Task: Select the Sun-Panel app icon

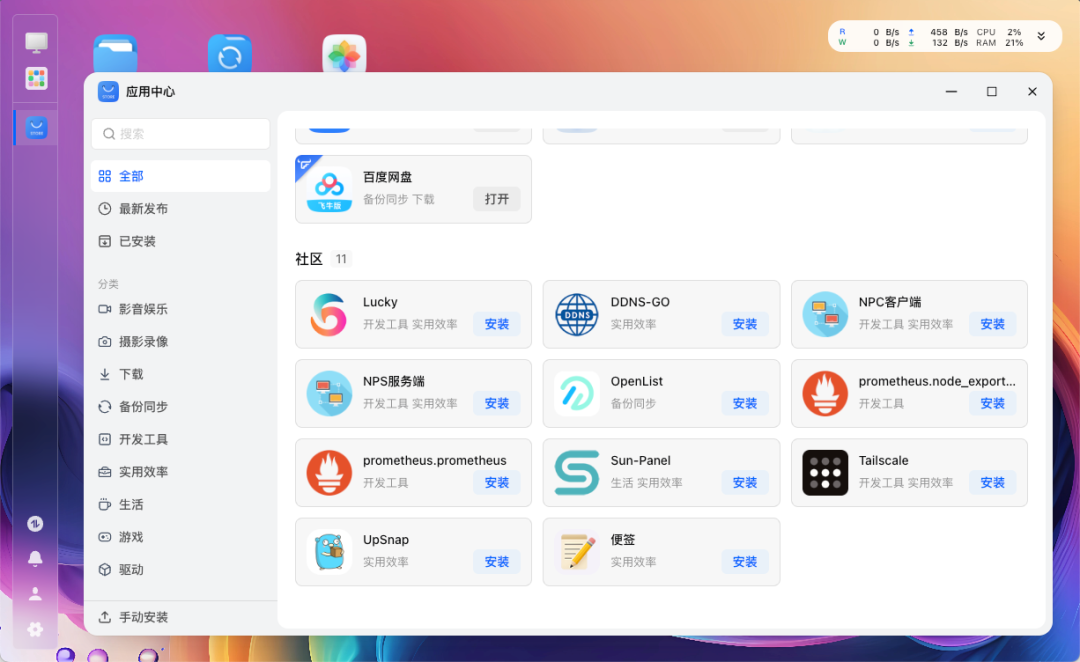Action: [576, 471]
